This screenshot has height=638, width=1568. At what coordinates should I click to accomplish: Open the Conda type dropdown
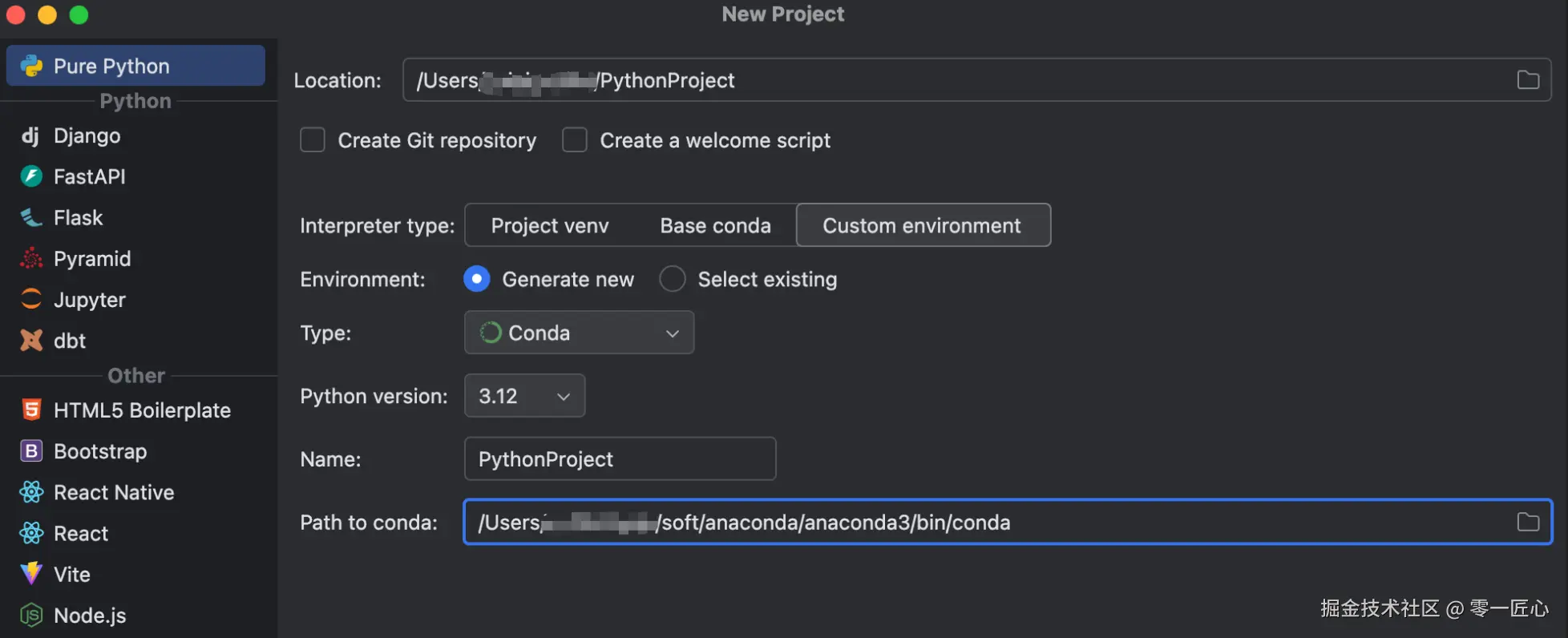point(579,333)
